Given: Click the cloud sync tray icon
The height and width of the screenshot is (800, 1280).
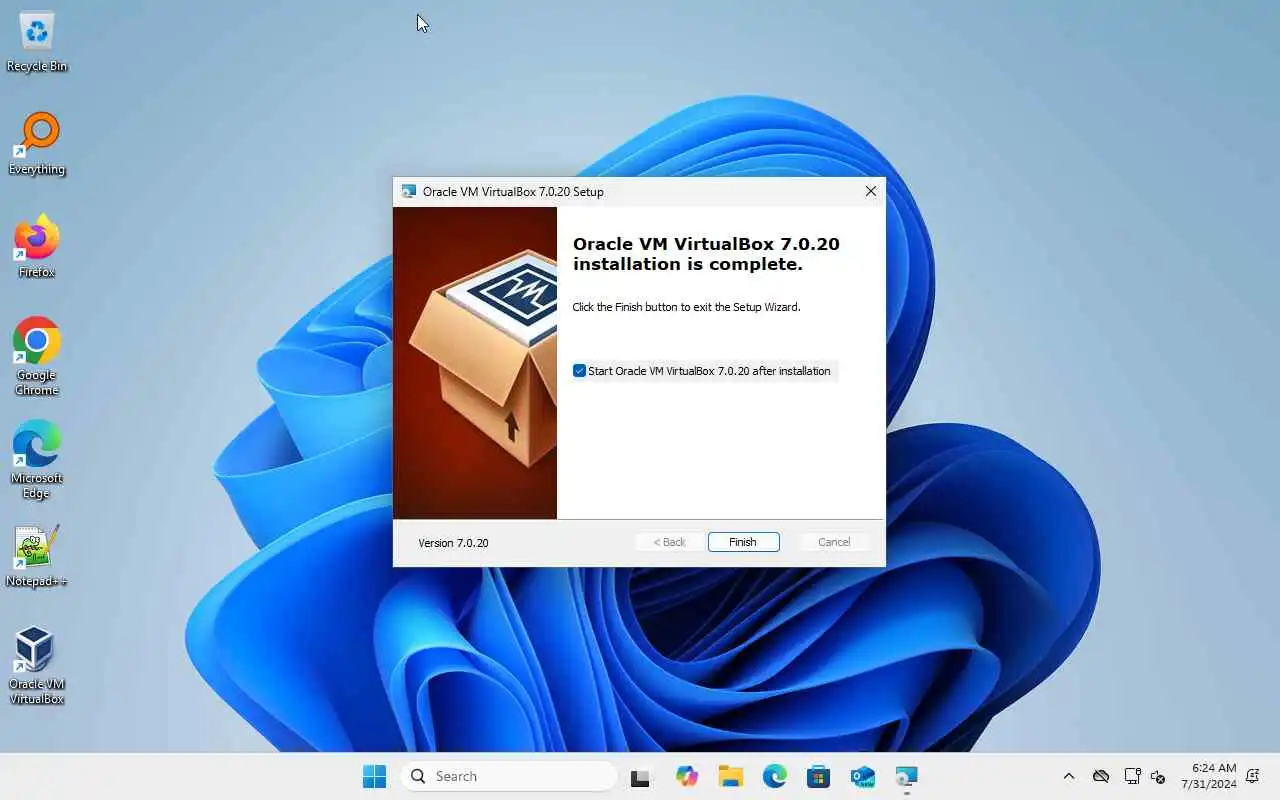Looking at the screenshot, I should point(1101,776).
